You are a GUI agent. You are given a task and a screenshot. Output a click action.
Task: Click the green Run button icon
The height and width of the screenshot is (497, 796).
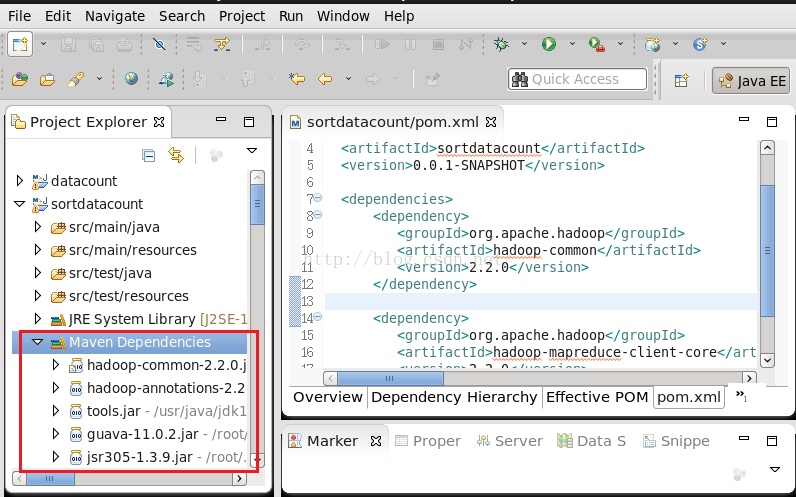549,44
